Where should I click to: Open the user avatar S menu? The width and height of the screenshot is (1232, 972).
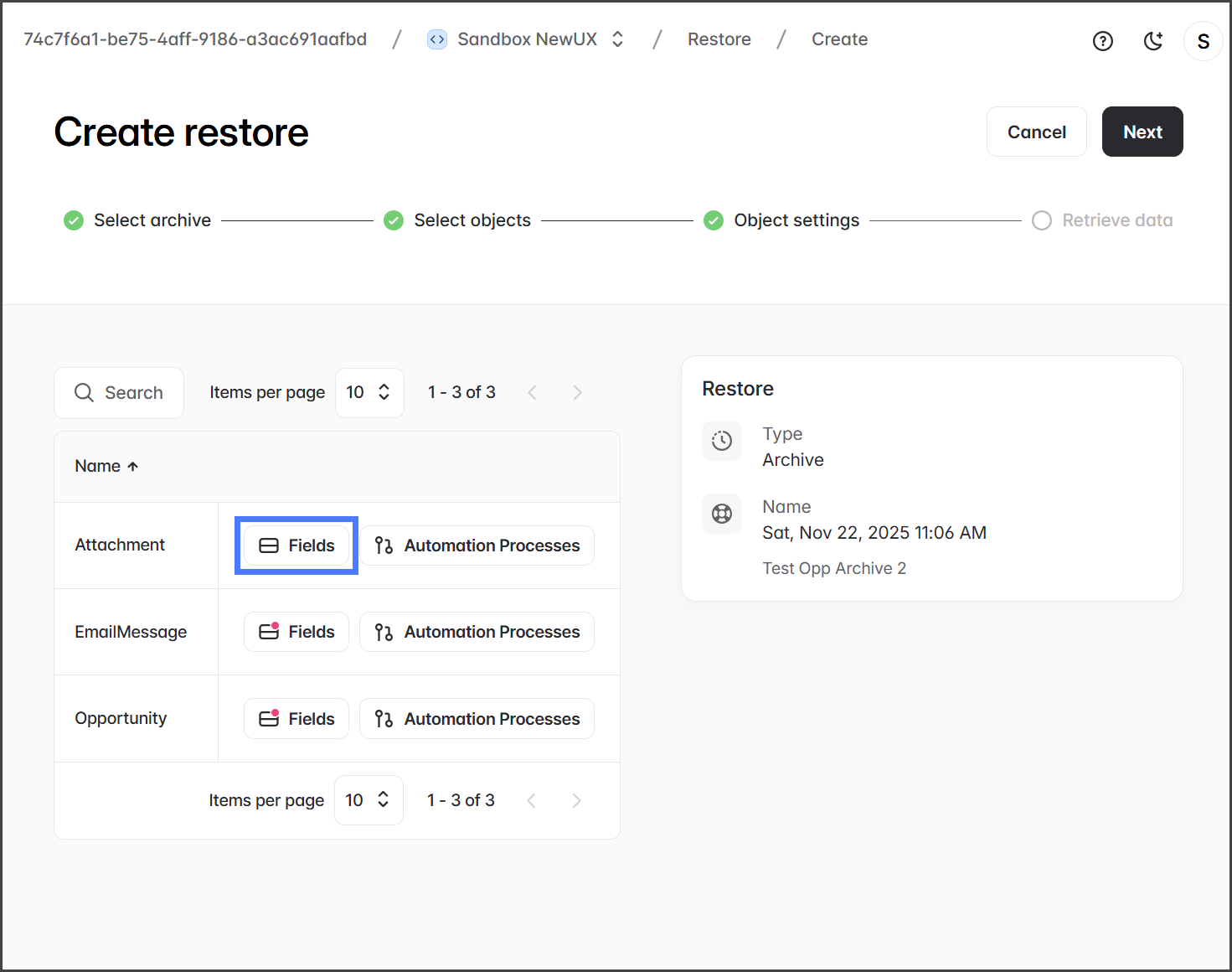point(1203,41)
